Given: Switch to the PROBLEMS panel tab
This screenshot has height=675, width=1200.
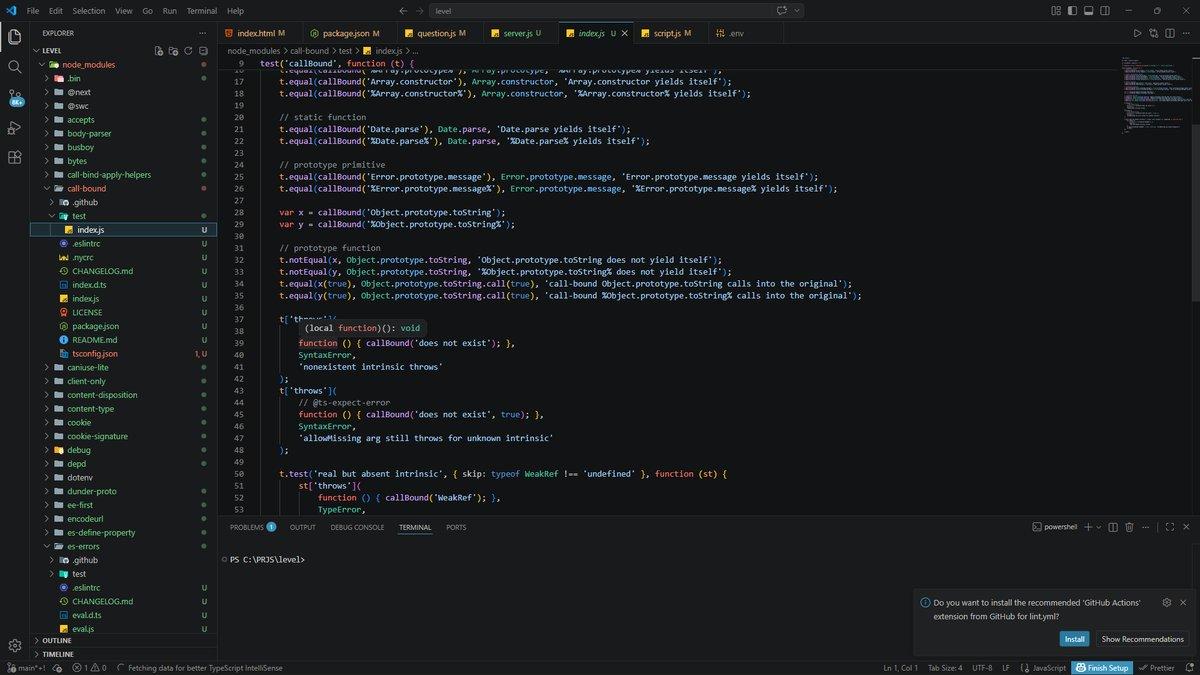Looking at the screenshot, I should pos(252,527).
